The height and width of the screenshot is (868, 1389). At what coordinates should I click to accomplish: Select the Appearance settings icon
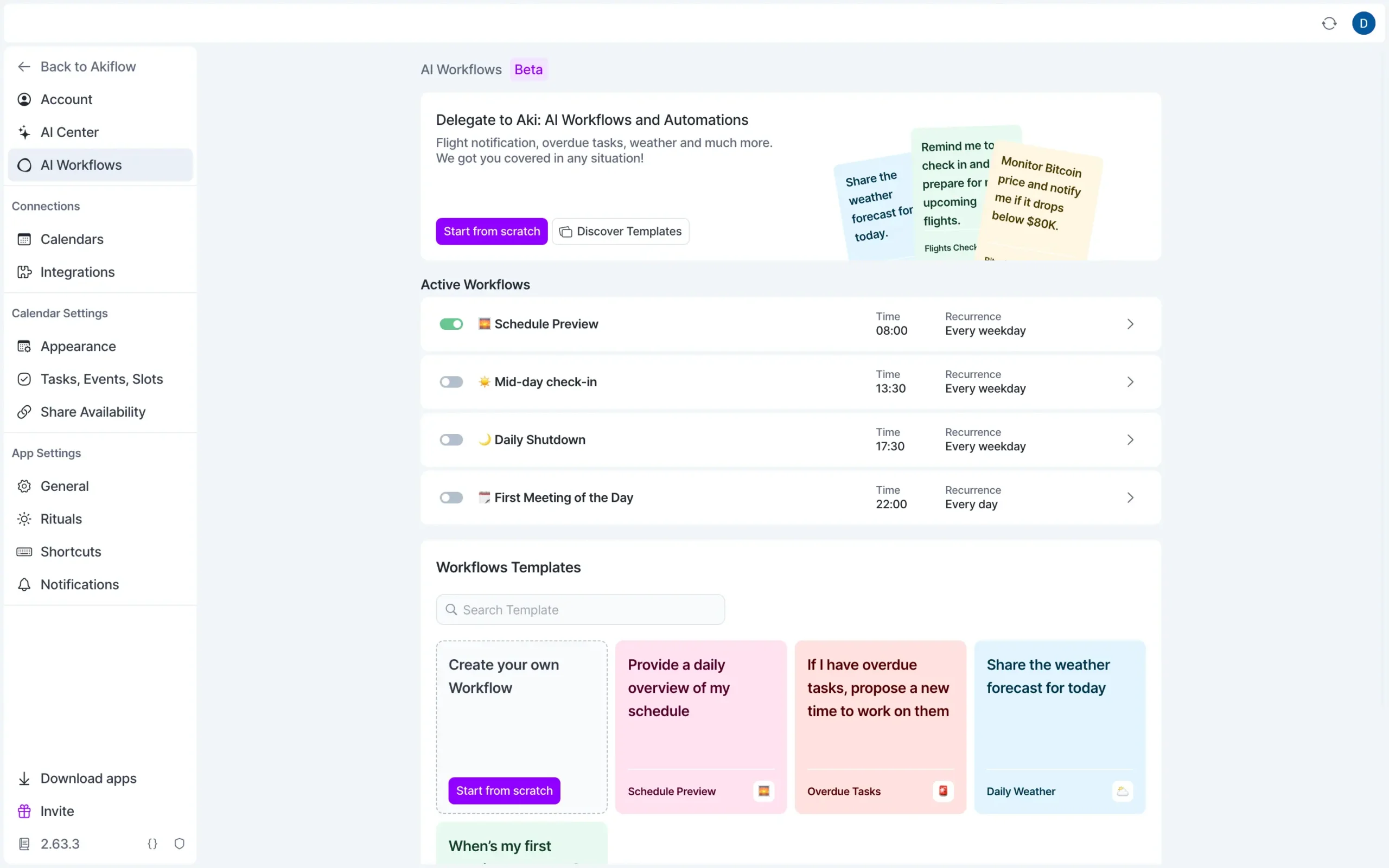point(24,346)
